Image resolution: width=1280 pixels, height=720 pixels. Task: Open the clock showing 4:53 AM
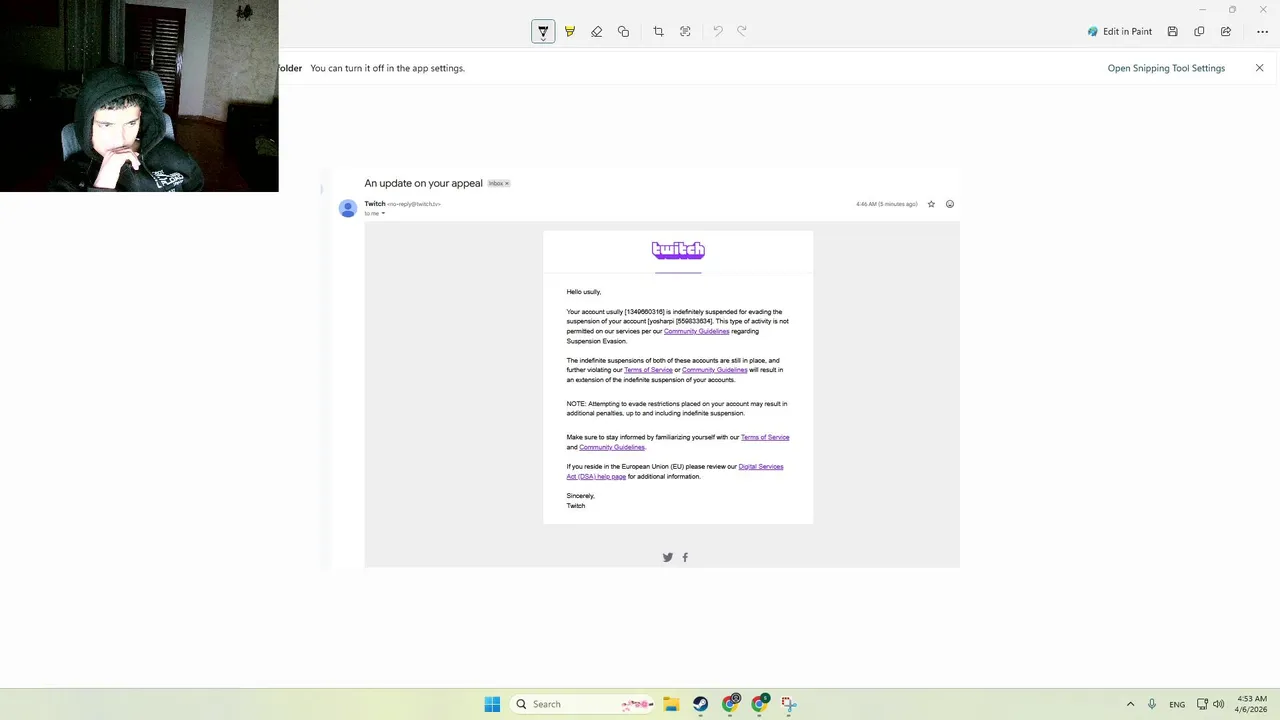pos(1251,704)
